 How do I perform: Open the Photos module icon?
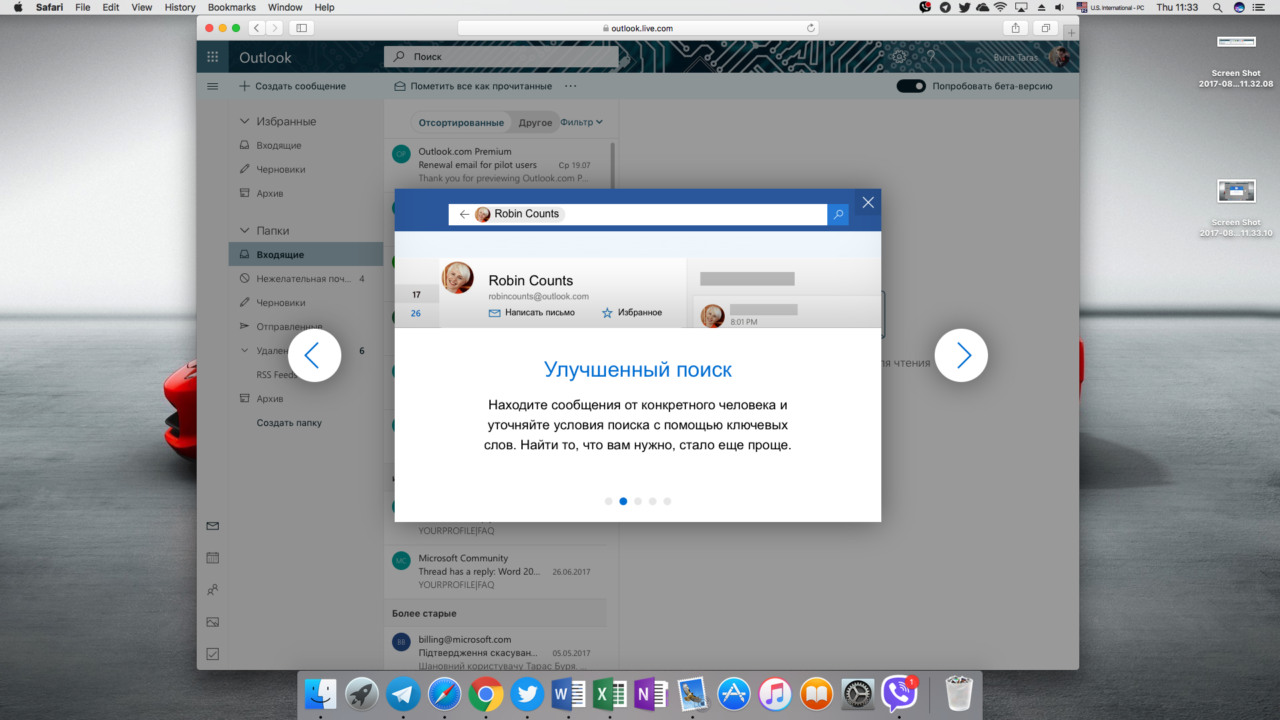tap(212, 622)
